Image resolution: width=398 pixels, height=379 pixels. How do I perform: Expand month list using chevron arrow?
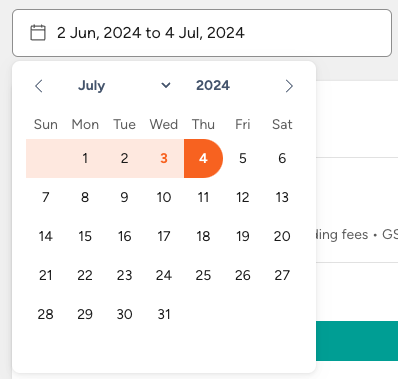click(x=166, y=86)
